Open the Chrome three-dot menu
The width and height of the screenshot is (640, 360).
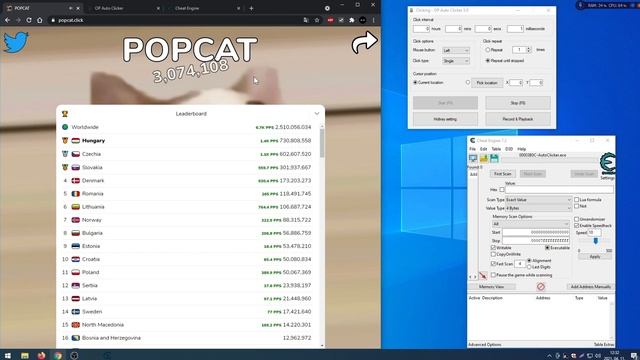point(373,20)
